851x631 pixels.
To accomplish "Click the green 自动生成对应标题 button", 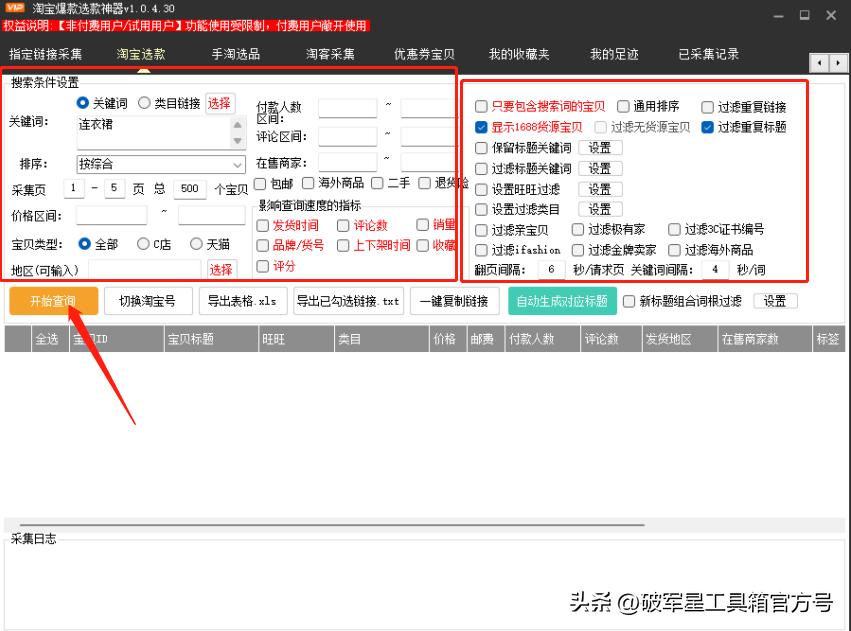I will 563,301.
